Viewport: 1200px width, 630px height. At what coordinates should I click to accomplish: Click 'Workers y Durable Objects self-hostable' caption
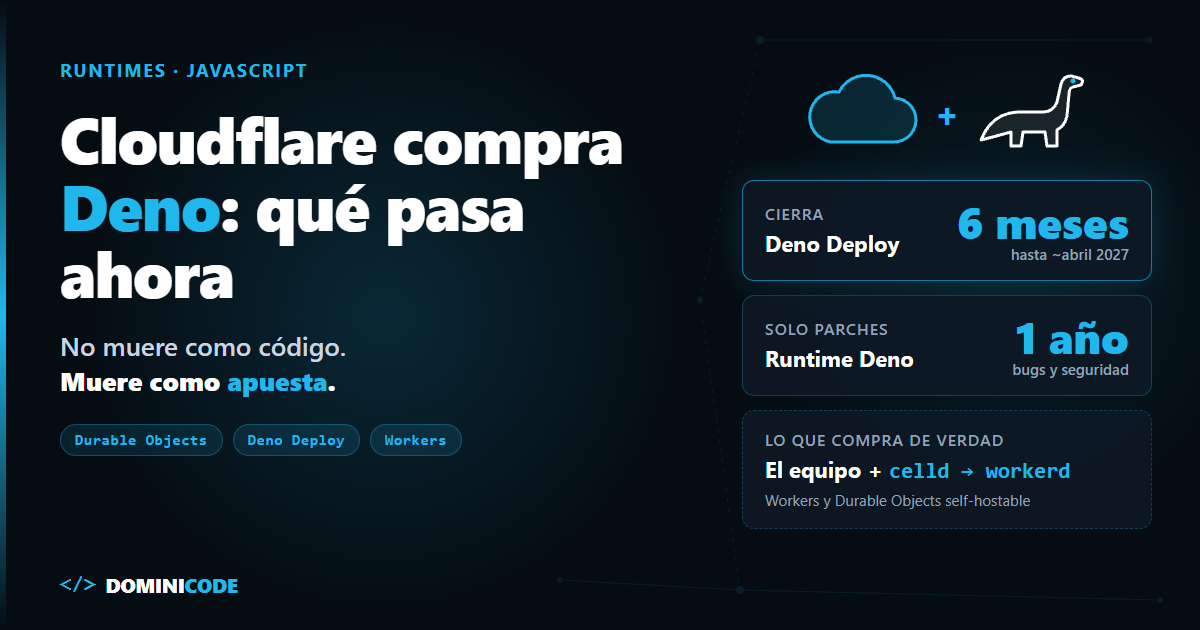pos(897,501)
